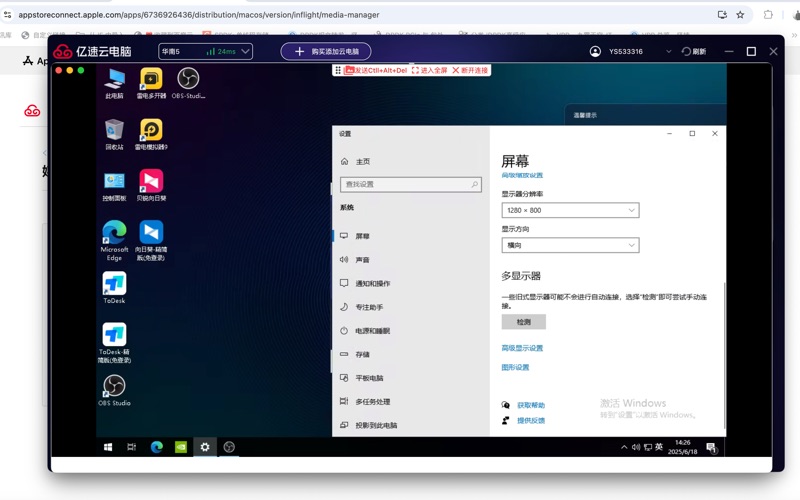Launch the 雷电模拟器9 desktop shortcut
The image size is (800, 500).
click(151, 134)
